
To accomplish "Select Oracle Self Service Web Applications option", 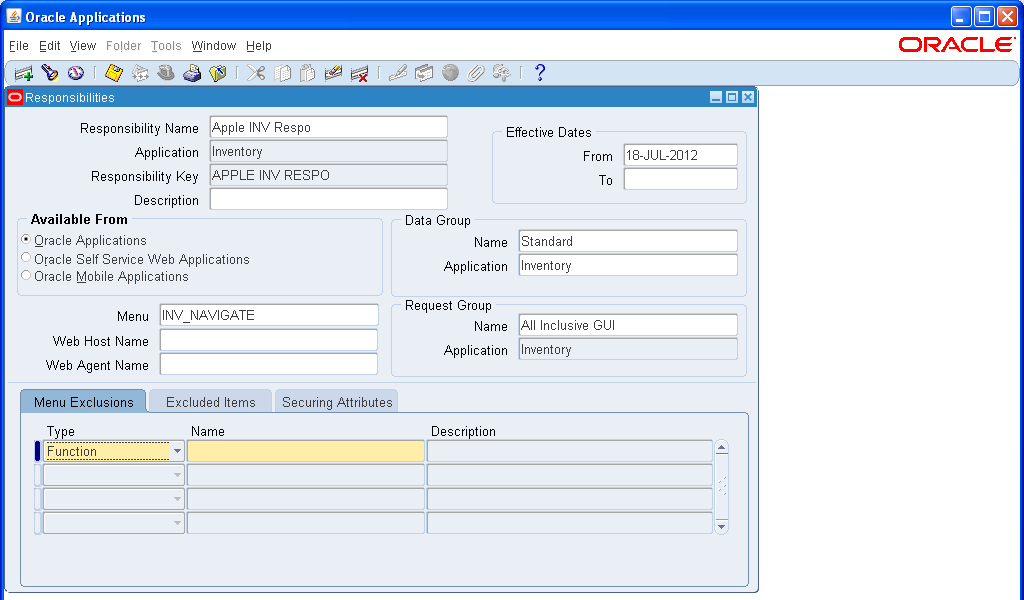I will pos(25,258).
